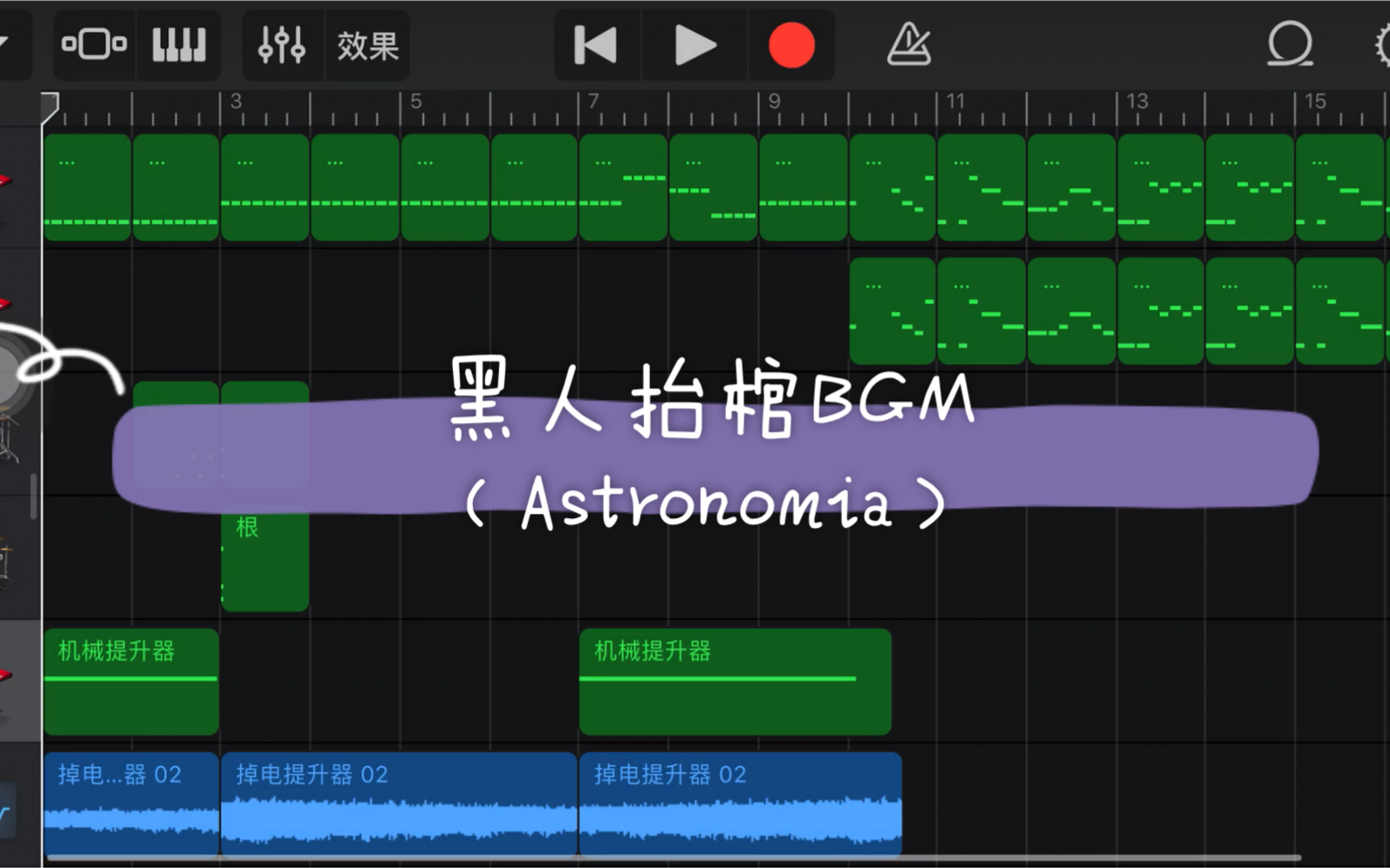Screen dimensions: 1390x868
Task: Start recording with the red Record button
Action: click(x=791, y=45)
